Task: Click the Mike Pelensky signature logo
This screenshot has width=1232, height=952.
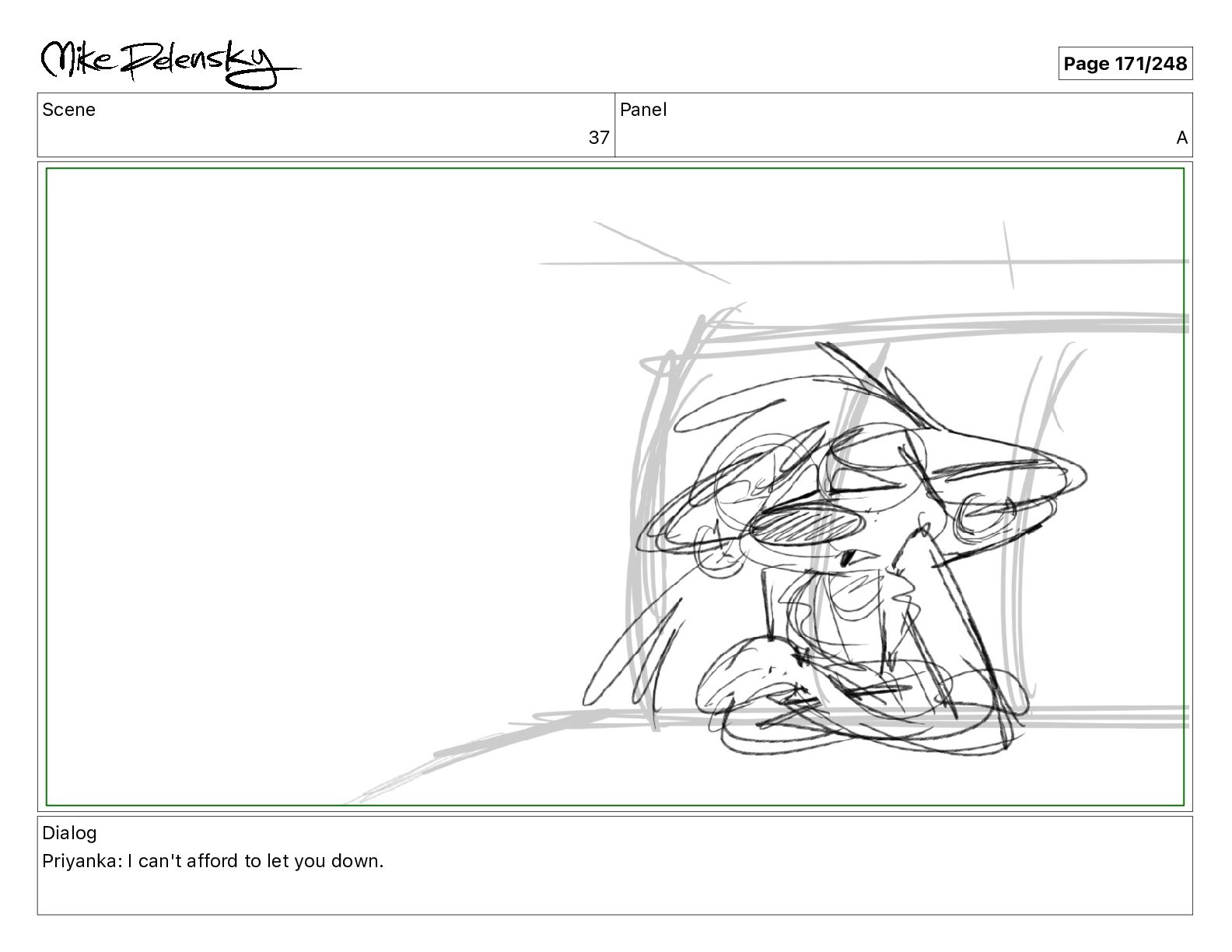Action: pos(170,61)
